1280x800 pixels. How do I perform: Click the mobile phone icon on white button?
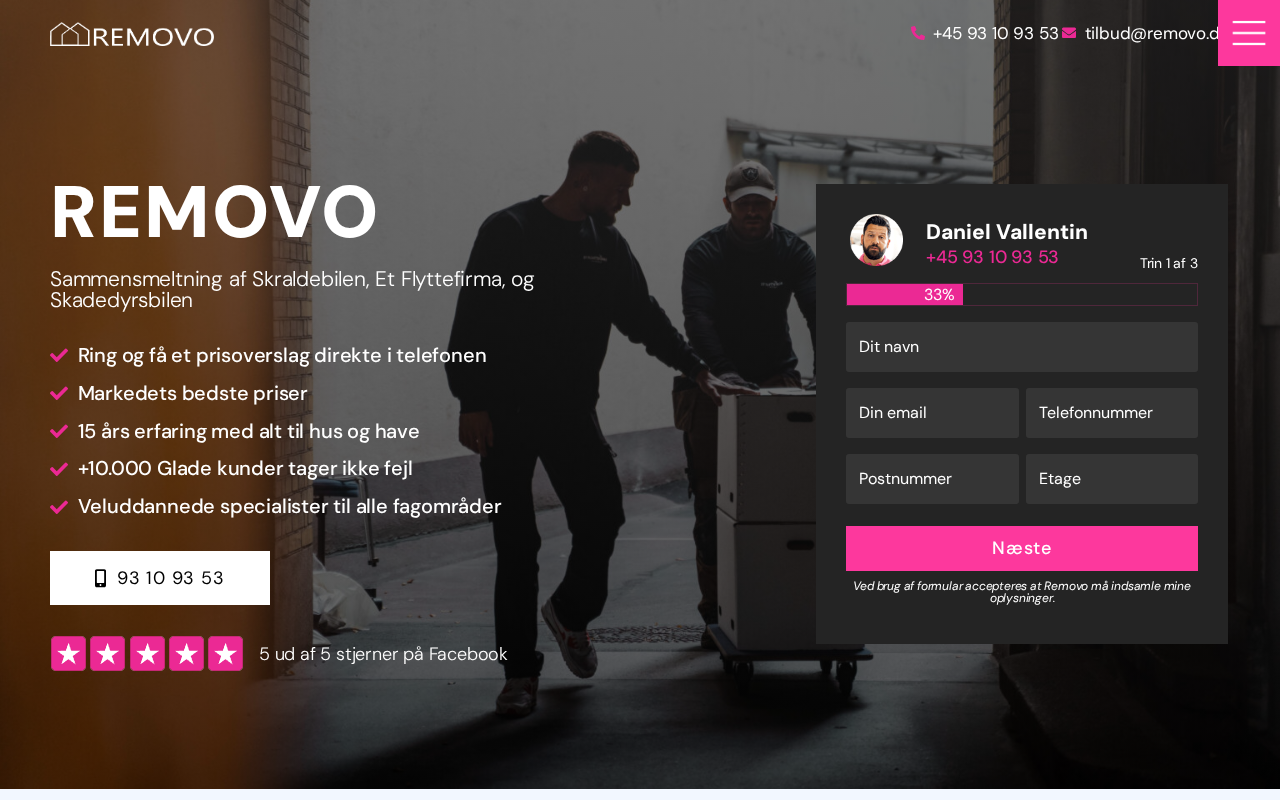(100, 578)
